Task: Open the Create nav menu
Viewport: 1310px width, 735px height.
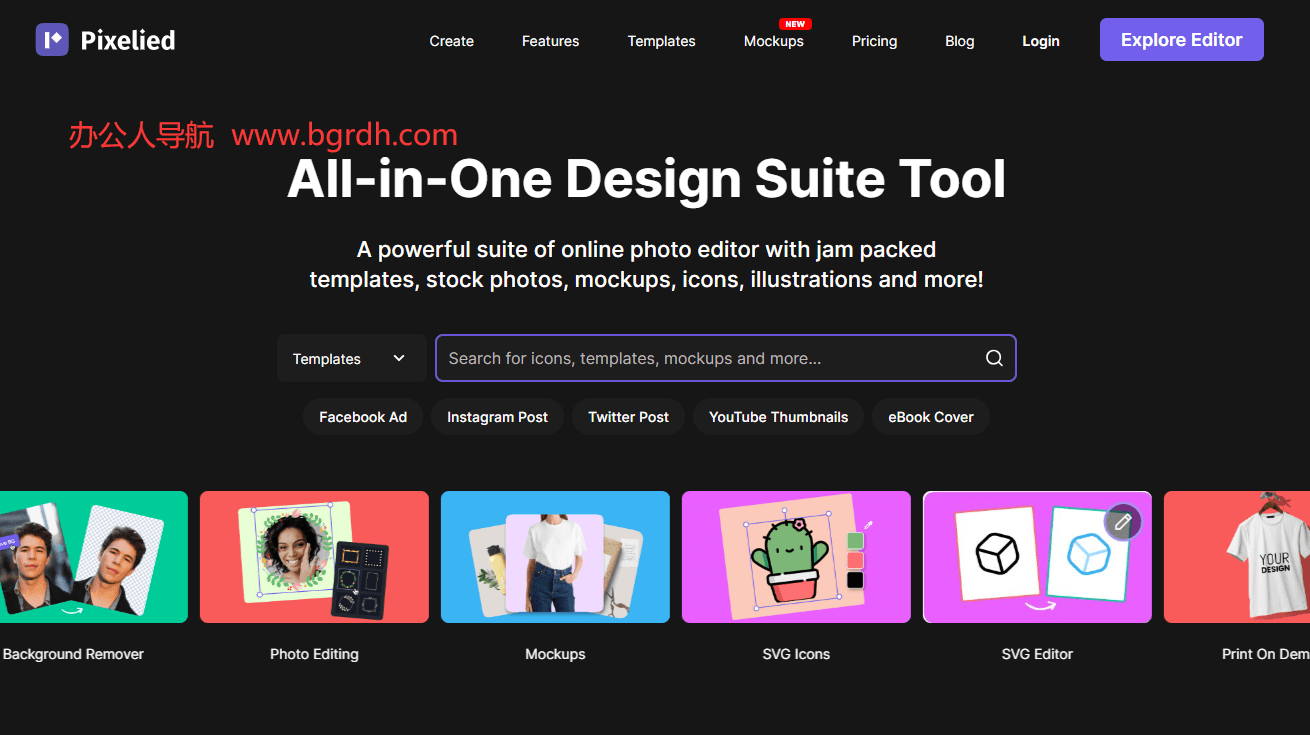Action: click(451, 41)
